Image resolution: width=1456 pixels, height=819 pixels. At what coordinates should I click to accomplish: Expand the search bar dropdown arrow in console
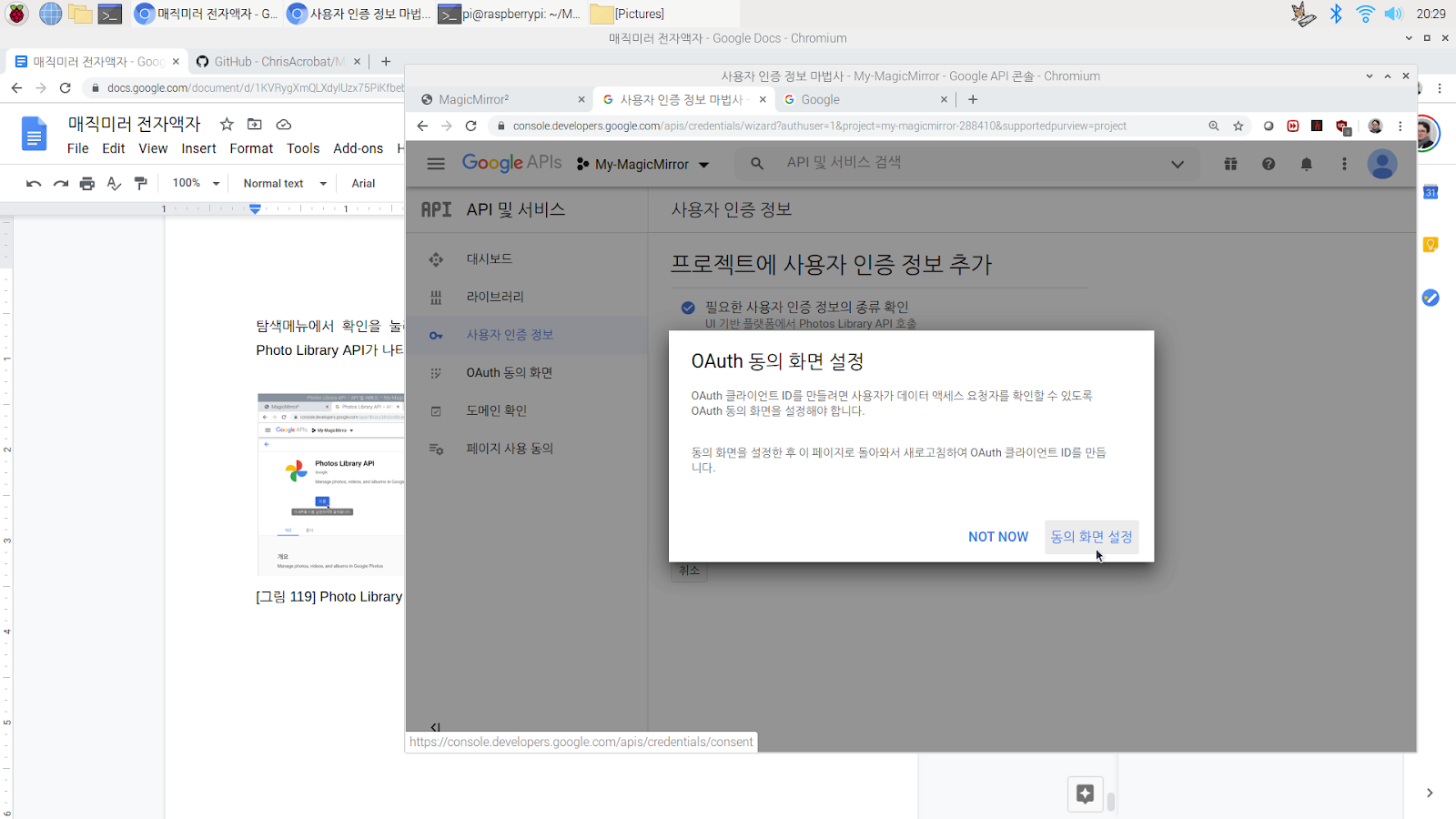(1178, 164)
